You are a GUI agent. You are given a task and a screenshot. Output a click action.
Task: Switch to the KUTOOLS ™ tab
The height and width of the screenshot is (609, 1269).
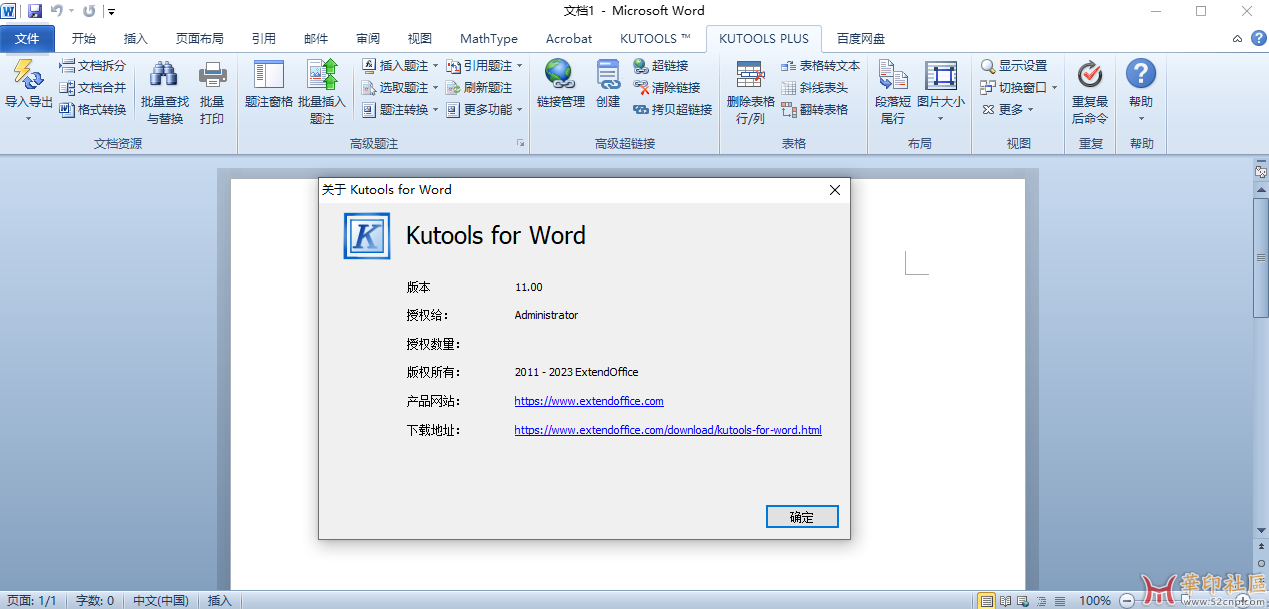pyautogui.click(x=656, y=39)
